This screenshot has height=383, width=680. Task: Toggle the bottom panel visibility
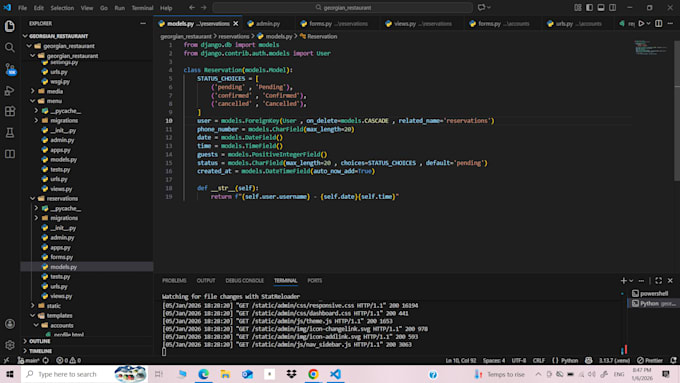coord(601,7)
